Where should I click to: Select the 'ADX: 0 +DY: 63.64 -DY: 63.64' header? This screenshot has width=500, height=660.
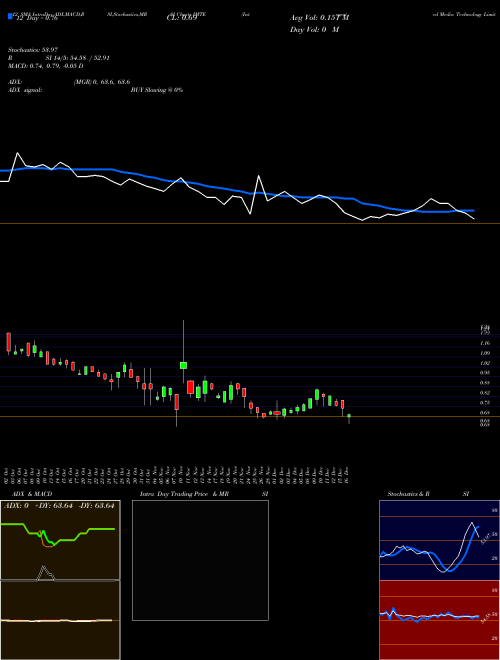coord(59,506)
